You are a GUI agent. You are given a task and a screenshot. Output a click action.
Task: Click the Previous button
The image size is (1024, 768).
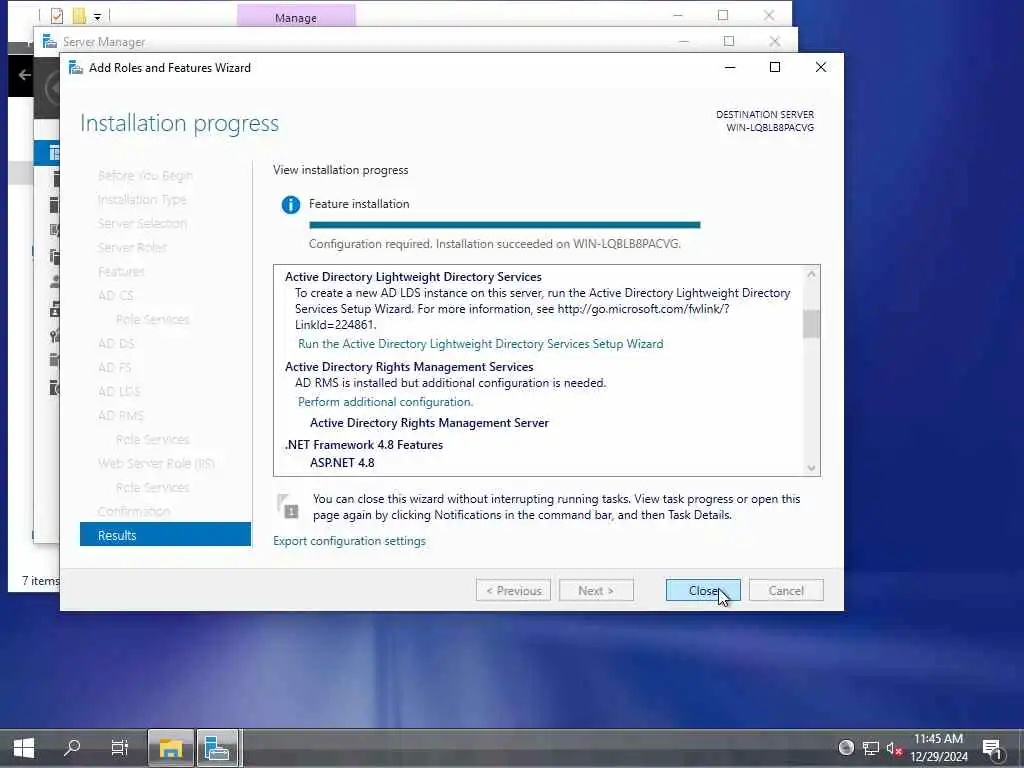coord(513,590)
